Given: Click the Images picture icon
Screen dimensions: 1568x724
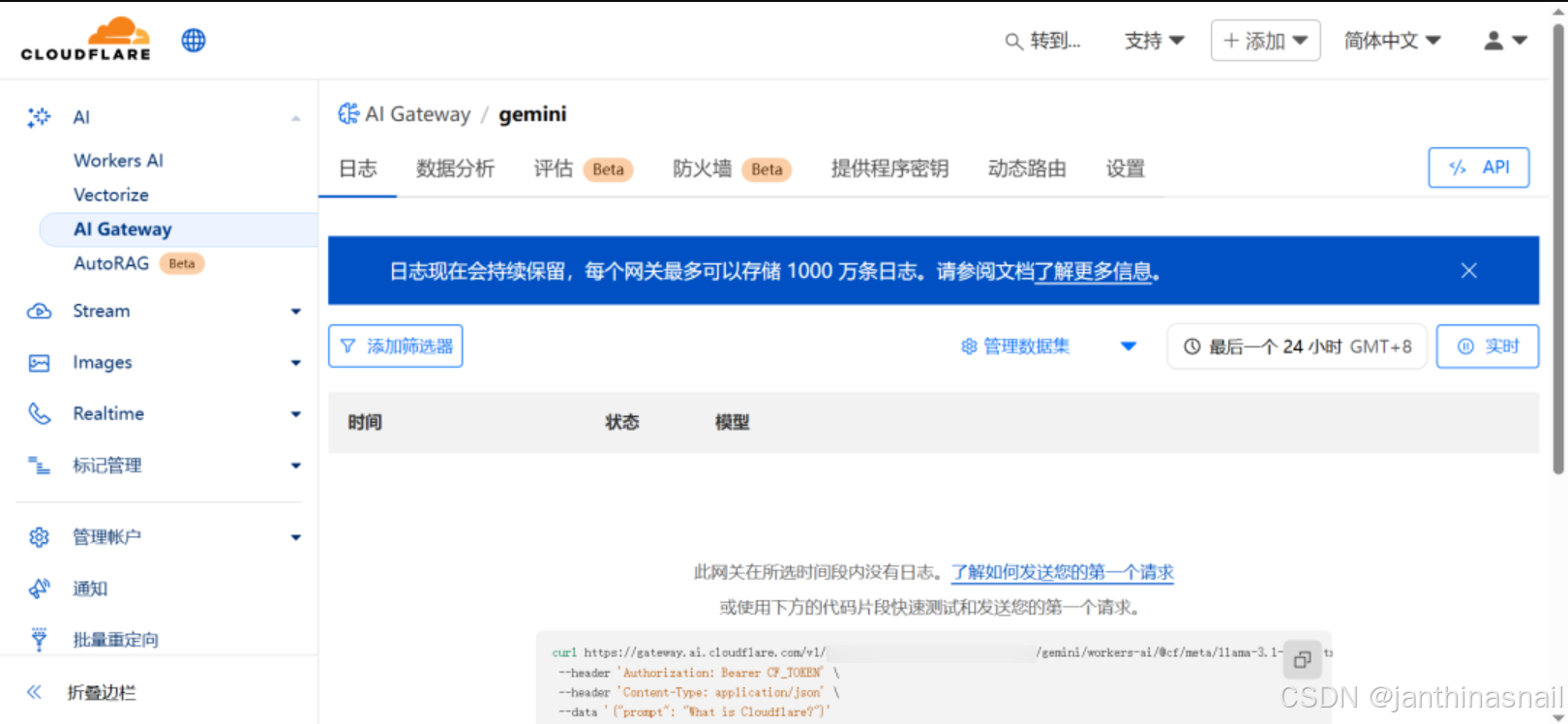Looking at the screenshot, I should pos(39,363).
